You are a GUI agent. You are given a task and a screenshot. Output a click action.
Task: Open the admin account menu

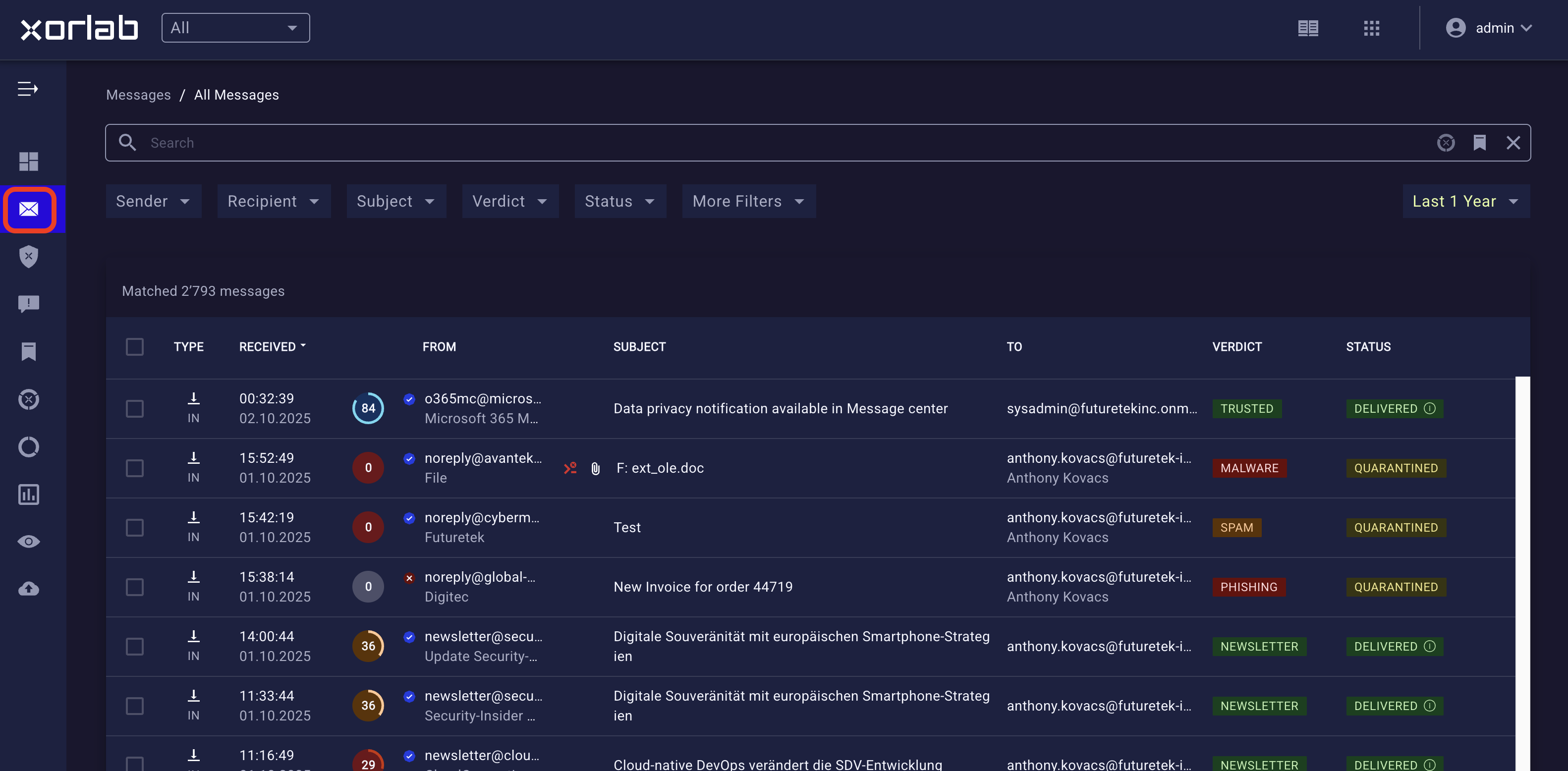(x=1489, y=28)
